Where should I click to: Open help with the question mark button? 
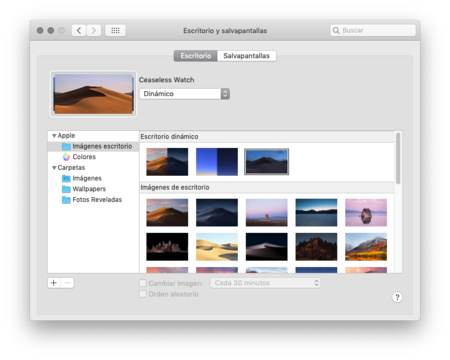click(397, 297)
